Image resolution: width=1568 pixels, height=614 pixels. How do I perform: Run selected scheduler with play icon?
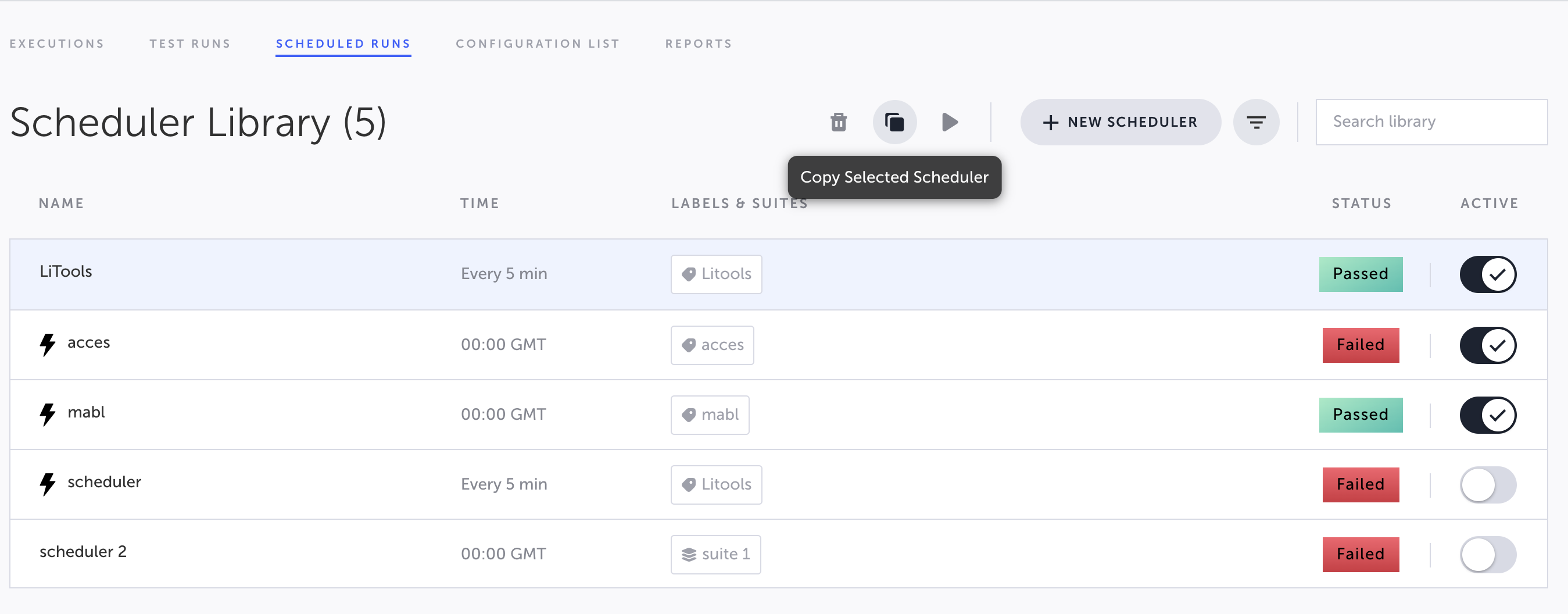pos(950,122)
